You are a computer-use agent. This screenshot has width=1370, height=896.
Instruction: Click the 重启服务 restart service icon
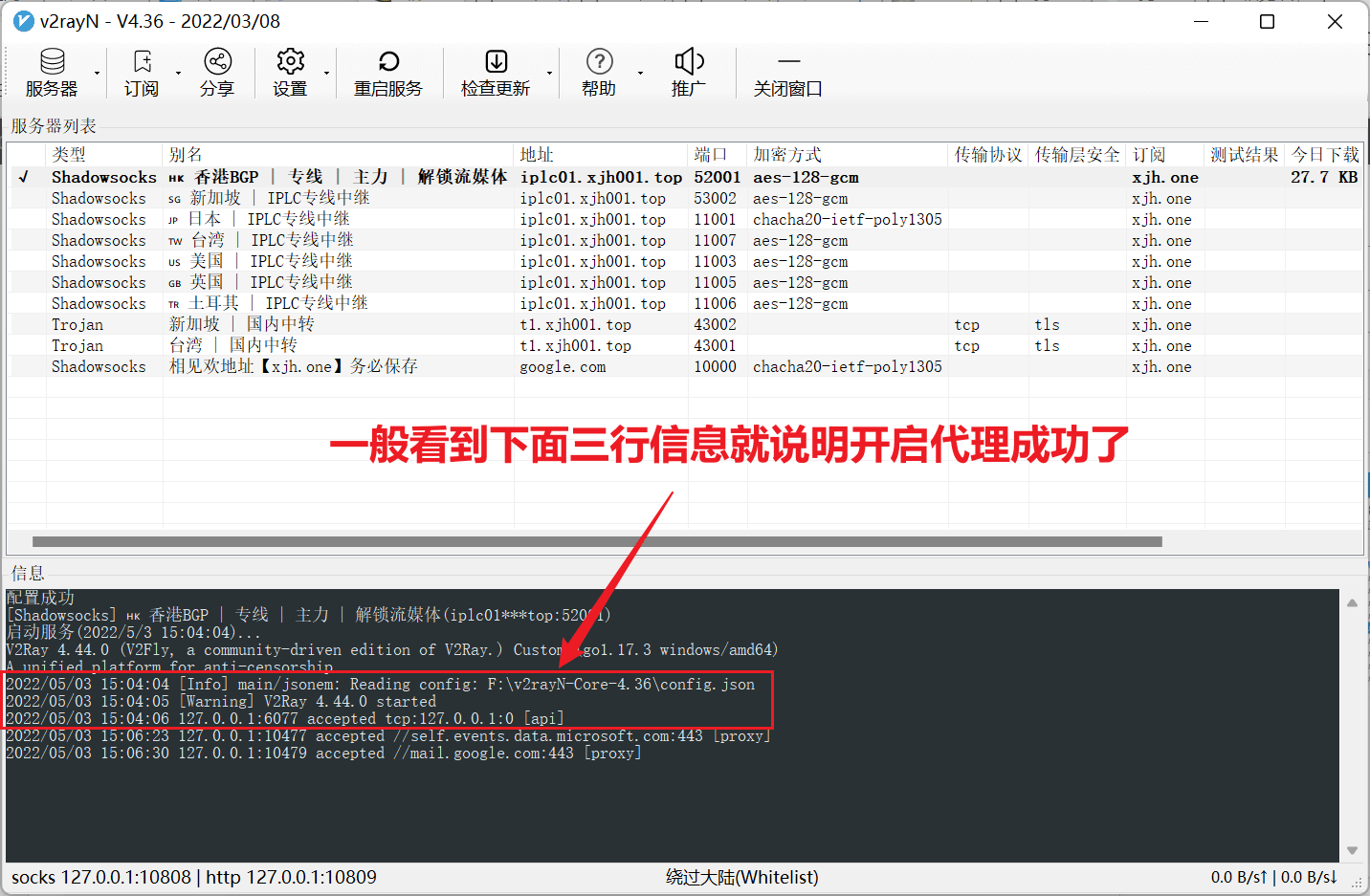point(388,62)
